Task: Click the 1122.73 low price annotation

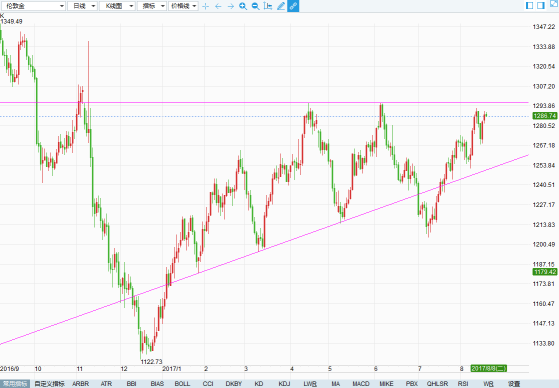Action: (x=152, y=362)
